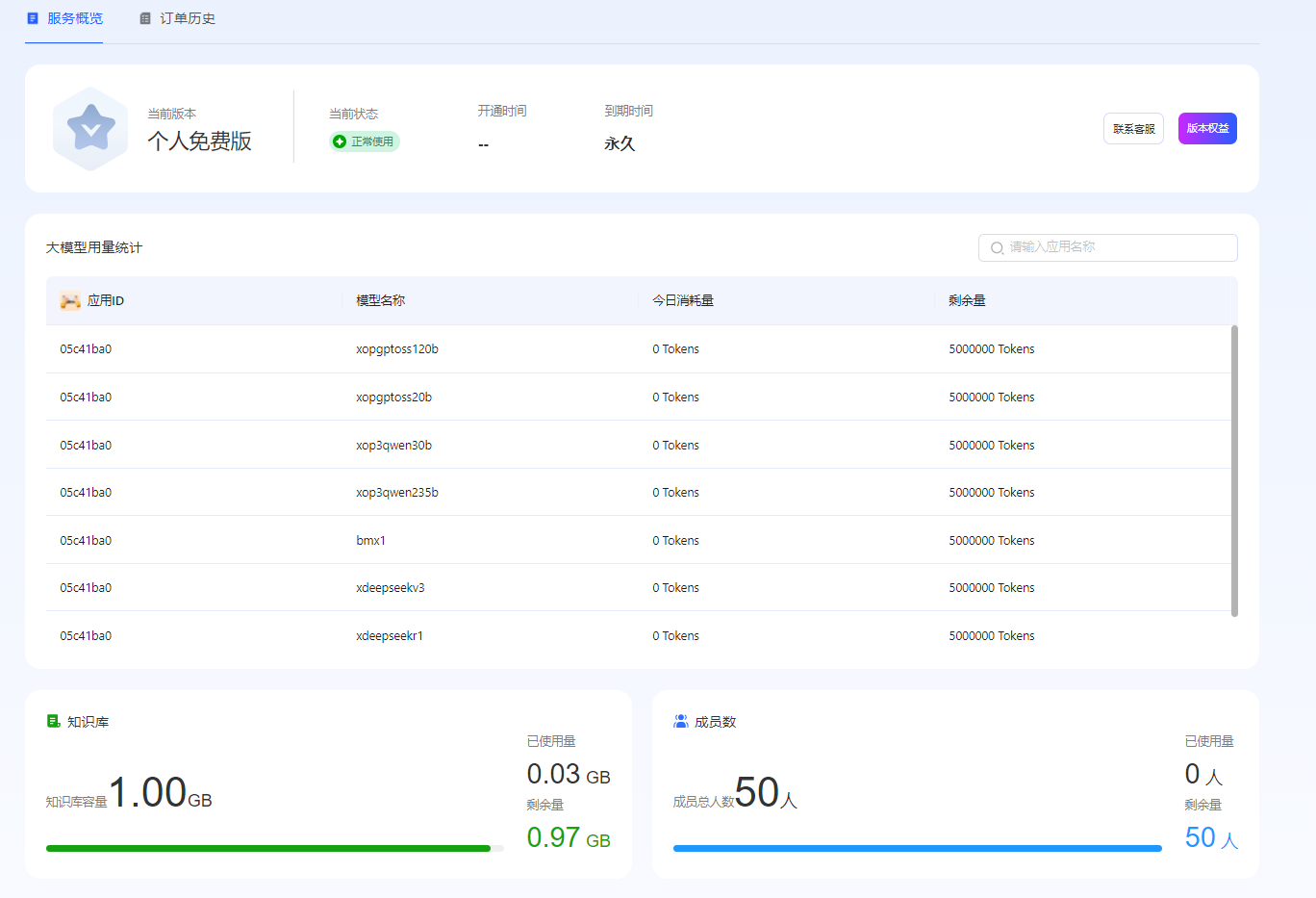
Task: Click 5000000 Tokens in the xop3qwen30b row
Action: coord(992,446)
